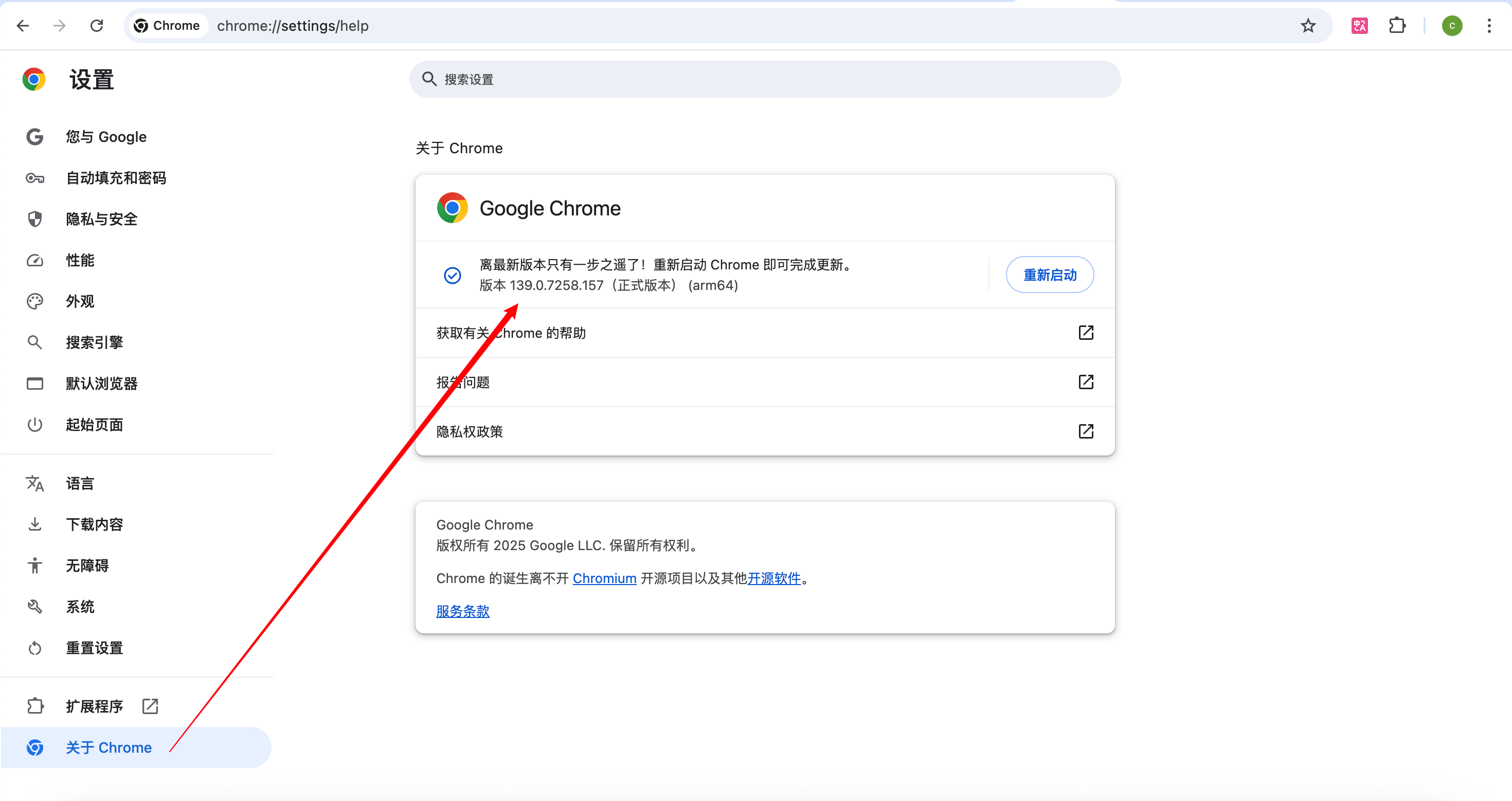Screen dimensions: 1512x801
Task: Select the 重置设置 sidebar item
Action: 136,648
